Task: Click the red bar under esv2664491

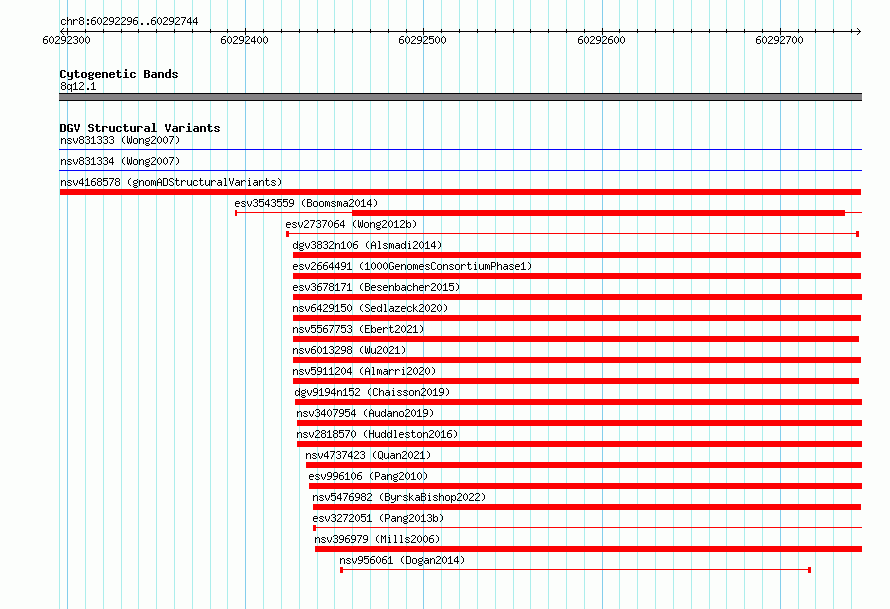Action: [x=577, y=276]
